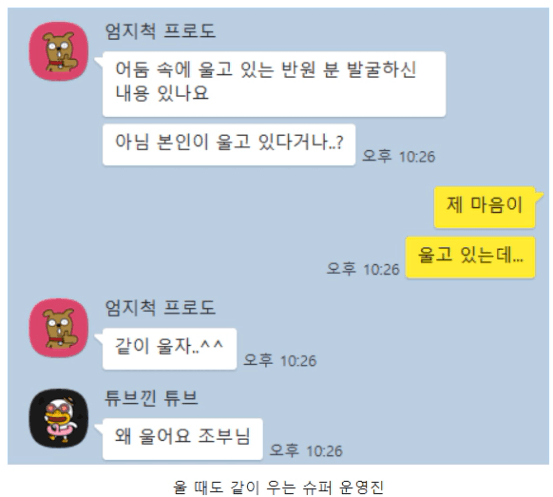Image resolution: width=553 pixels, height=497 pixels.
Task: Click the timestamp next to 왜 울어요 message
Action: pyautogui.click(x=306, y=451)
